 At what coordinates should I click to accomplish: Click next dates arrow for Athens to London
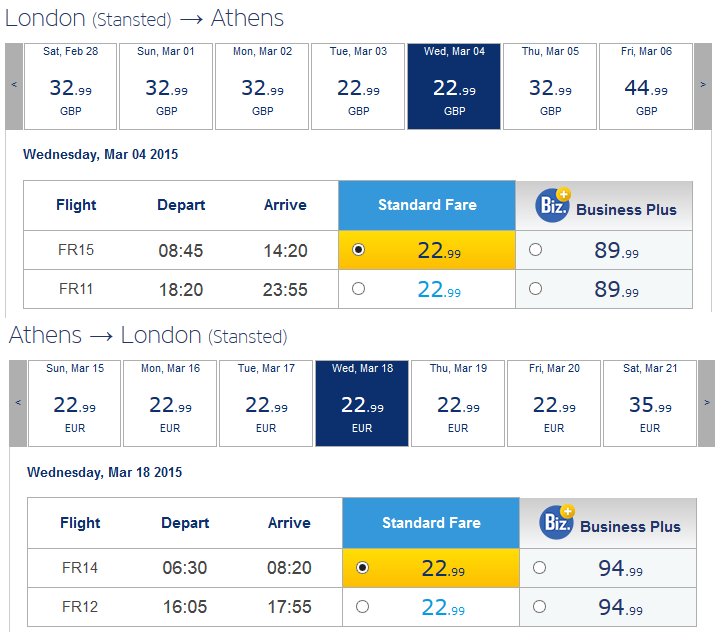click(706, 403)
